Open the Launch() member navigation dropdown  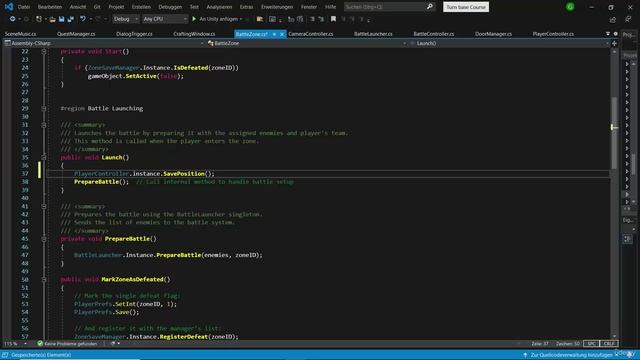pos(509,43)
